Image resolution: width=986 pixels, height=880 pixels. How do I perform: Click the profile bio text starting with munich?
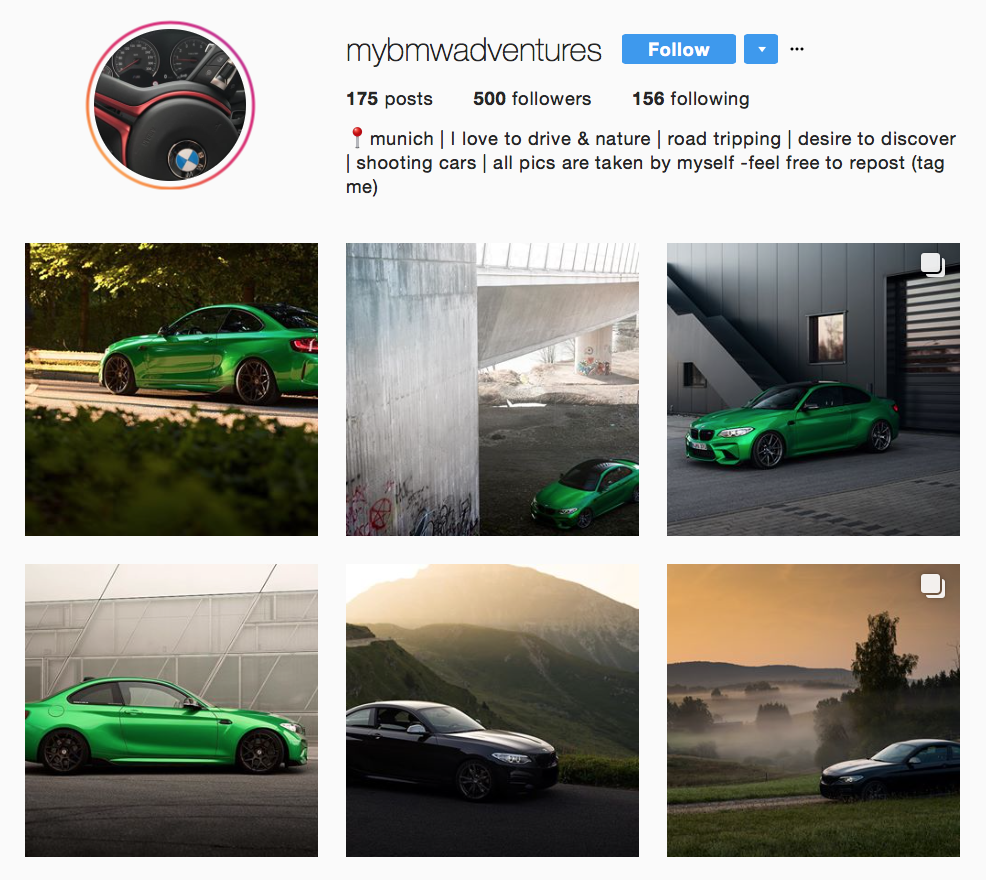[x=651, y=162]
